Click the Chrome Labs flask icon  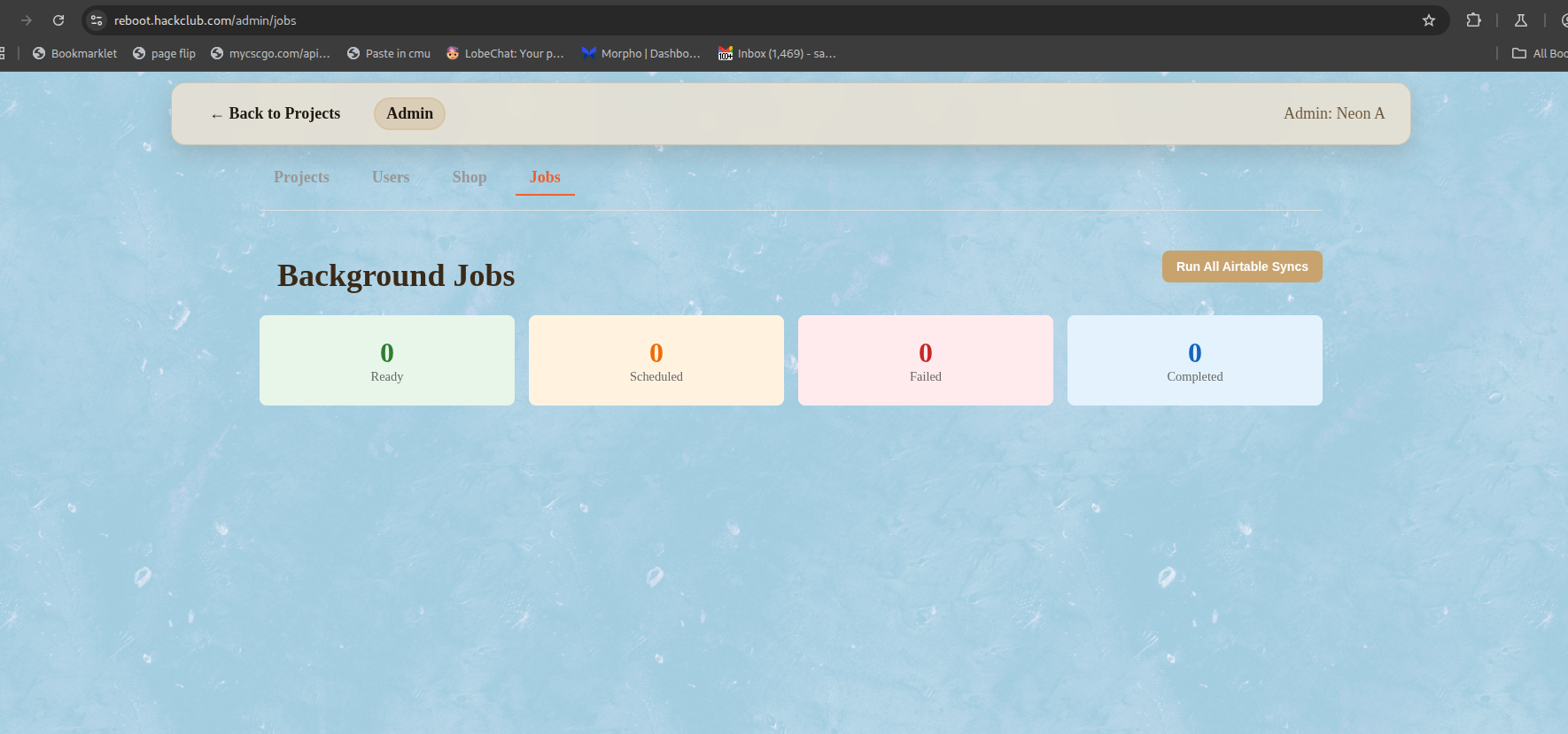pyautogui.click(x=1520, y=20)
